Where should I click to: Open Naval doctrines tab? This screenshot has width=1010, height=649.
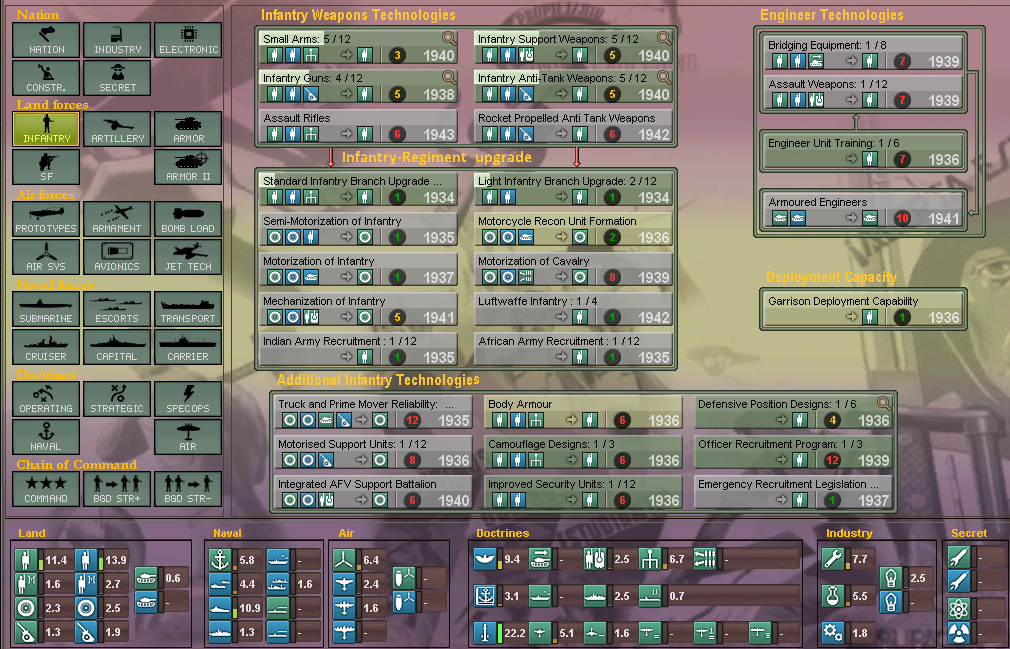click(x=46, y=437)
